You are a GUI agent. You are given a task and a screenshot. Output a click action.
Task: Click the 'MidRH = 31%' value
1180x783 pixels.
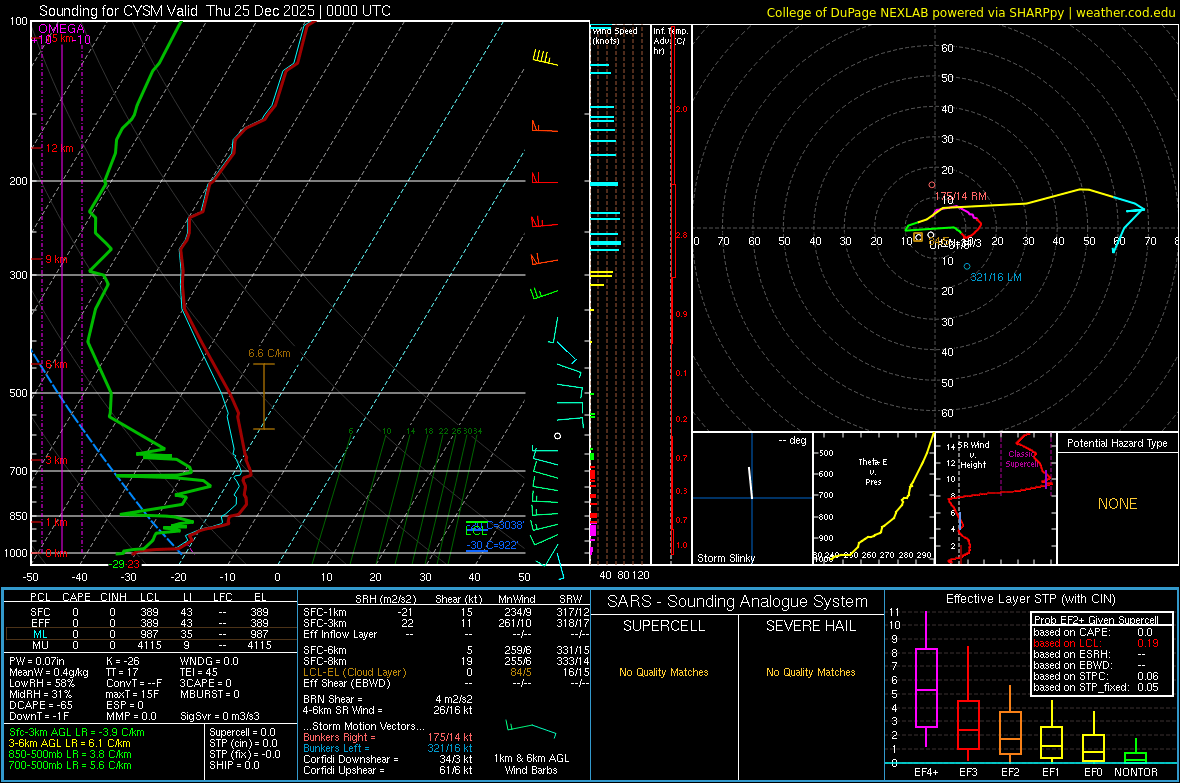(41, 694)
